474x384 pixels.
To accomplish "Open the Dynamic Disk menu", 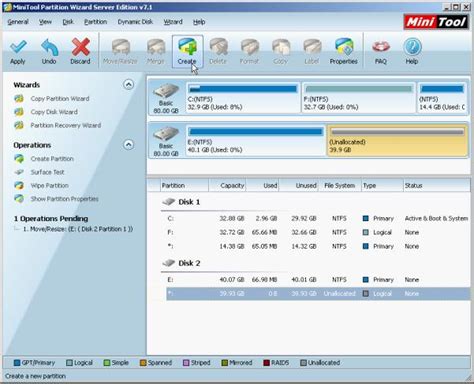I will [x=135, y=22].
